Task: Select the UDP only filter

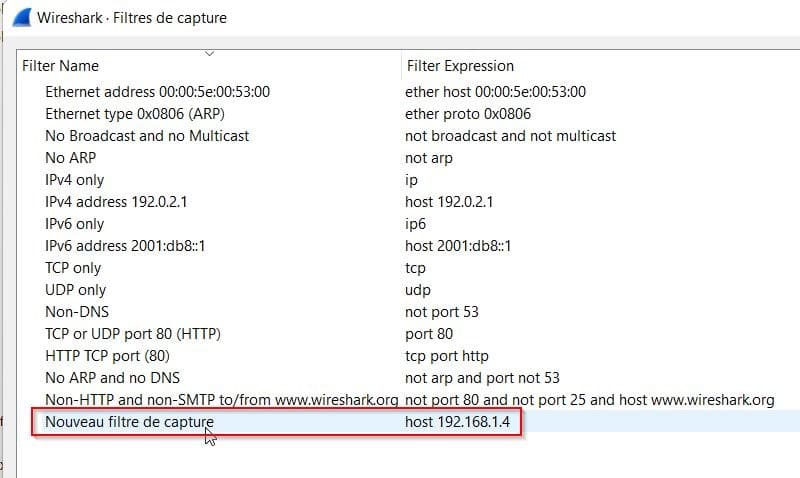Action: (x=75, y=290)
